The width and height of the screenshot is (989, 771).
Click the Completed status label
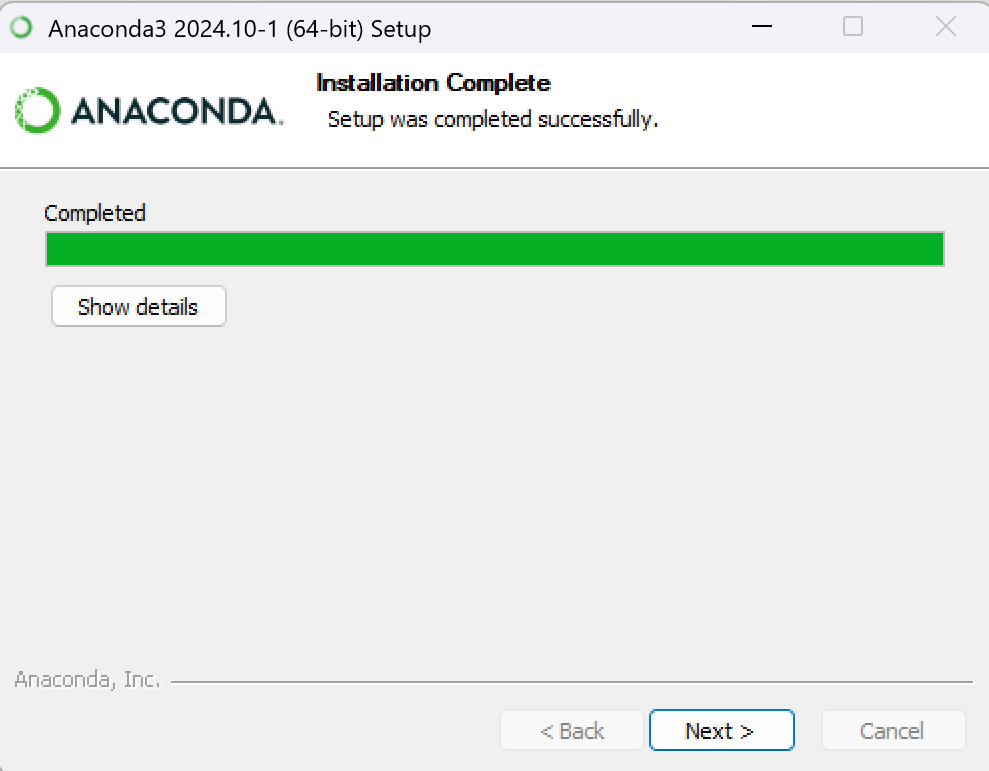(95, 213)
